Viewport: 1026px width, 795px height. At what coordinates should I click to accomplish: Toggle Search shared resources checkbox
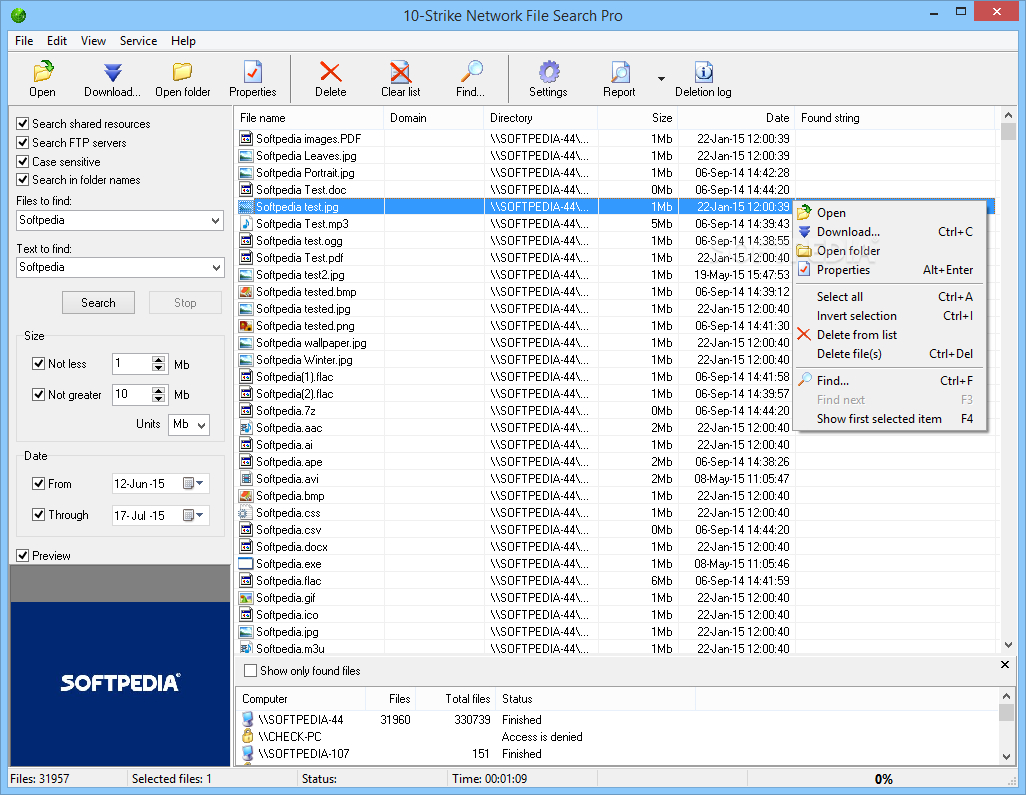click(23, 124)
